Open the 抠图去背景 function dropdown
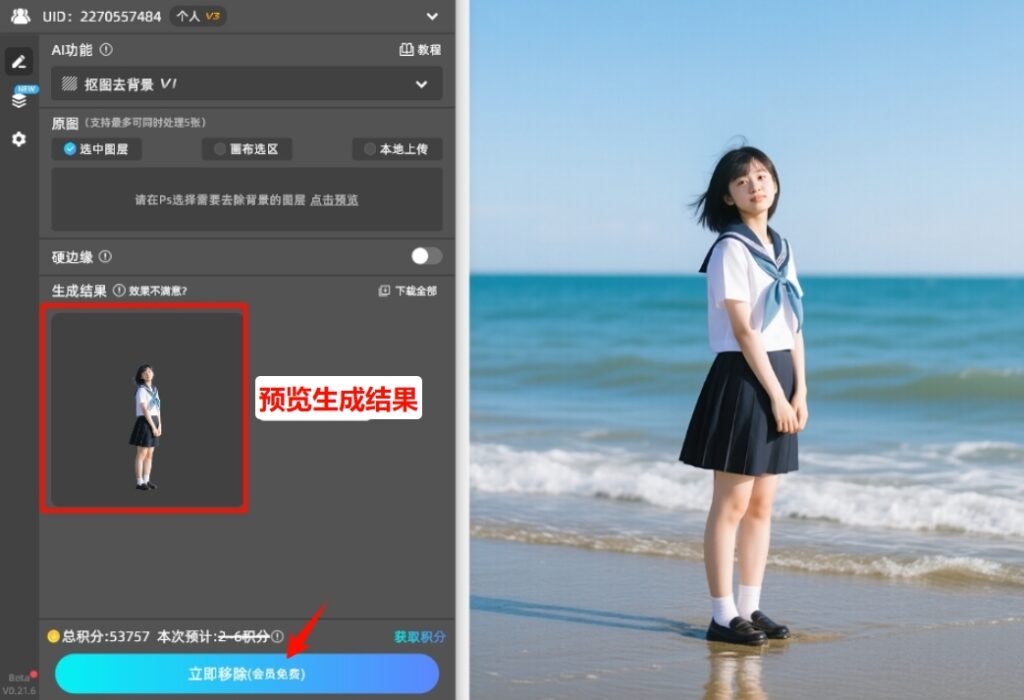Screen dimensions: 1024x700 click(246, 84)
